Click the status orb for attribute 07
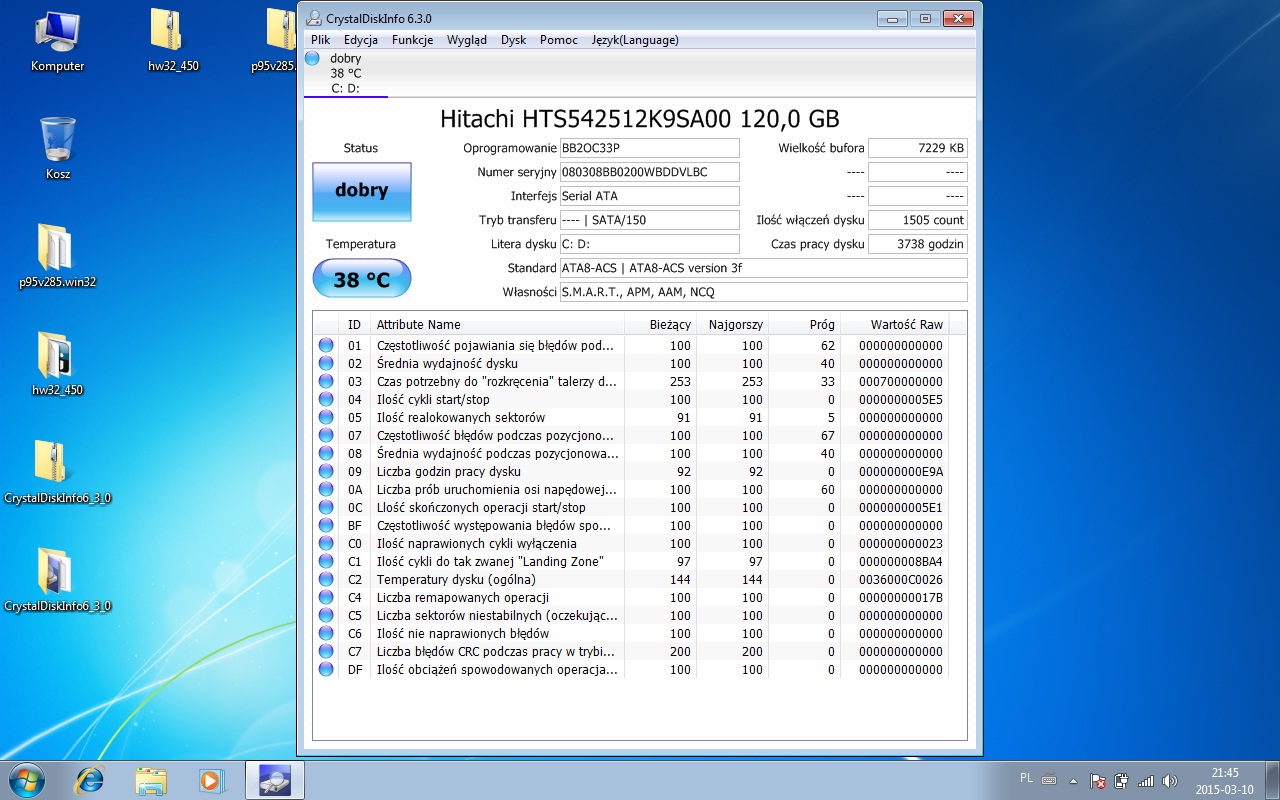This screenshot has width=1280, height=800. [326, 435]
